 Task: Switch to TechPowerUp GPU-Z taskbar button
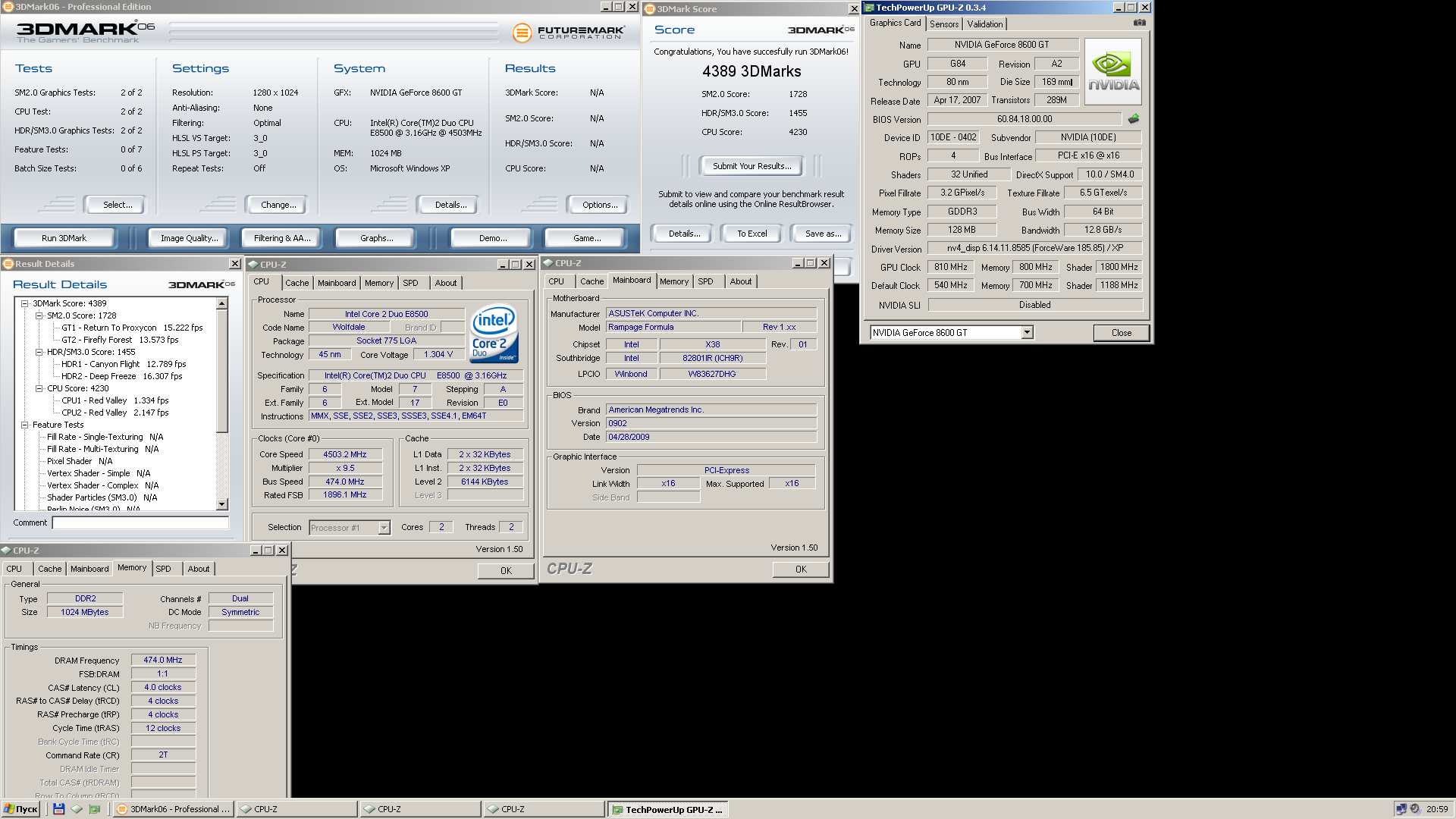(667, 809)
